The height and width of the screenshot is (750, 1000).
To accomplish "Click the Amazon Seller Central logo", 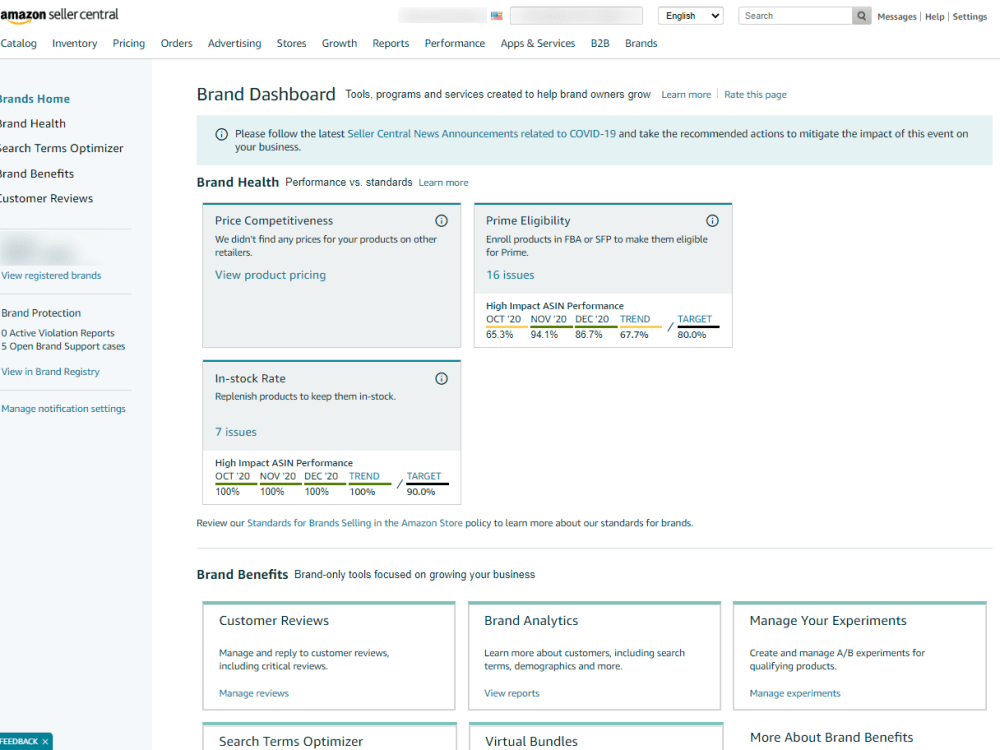I will (59, 15).
